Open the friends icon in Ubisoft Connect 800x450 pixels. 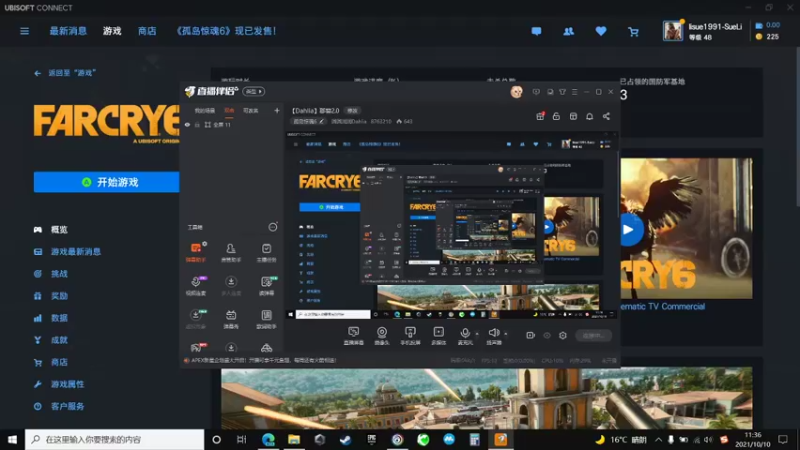[x=568, y=31]
